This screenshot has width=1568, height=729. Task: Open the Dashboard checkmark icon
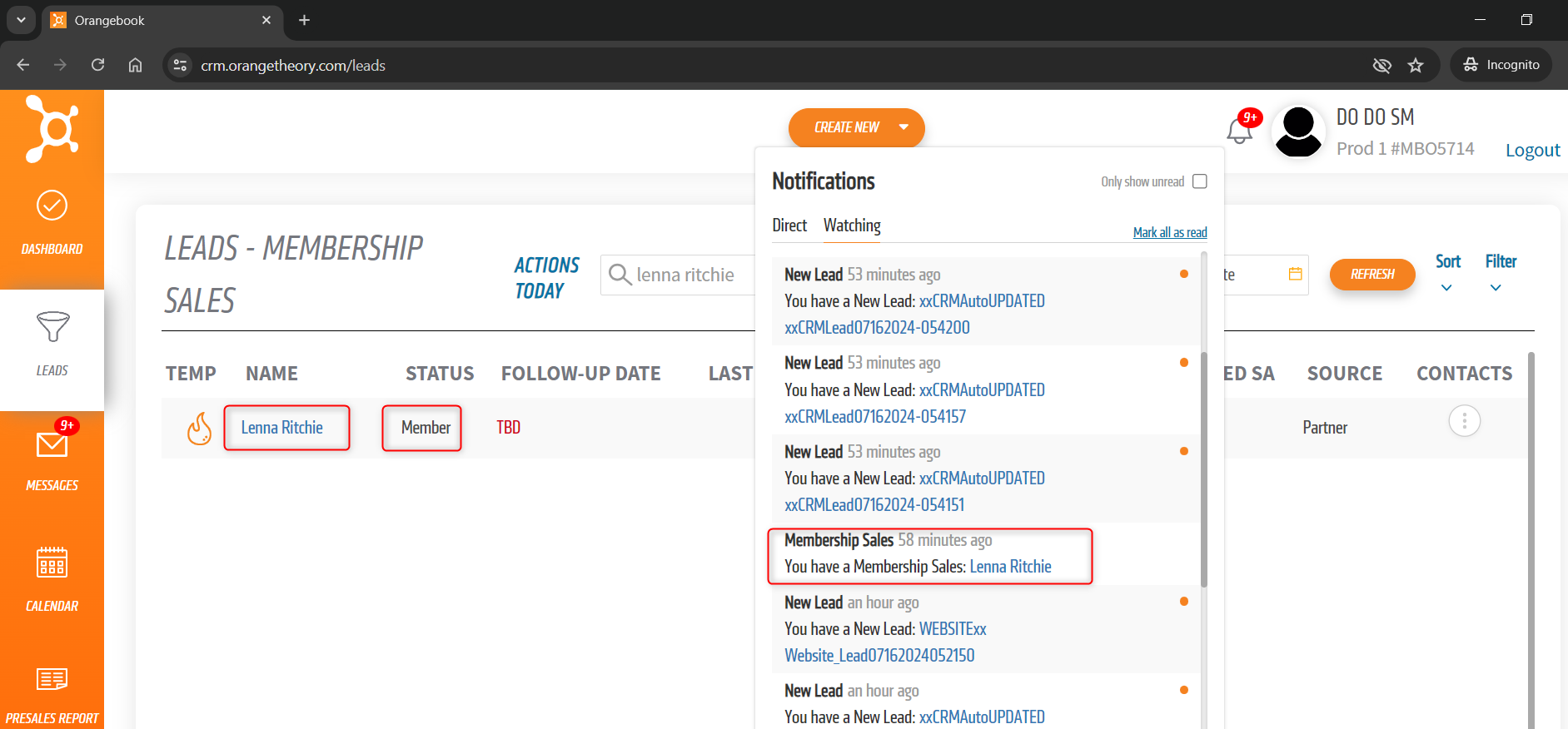click(52, 206)
